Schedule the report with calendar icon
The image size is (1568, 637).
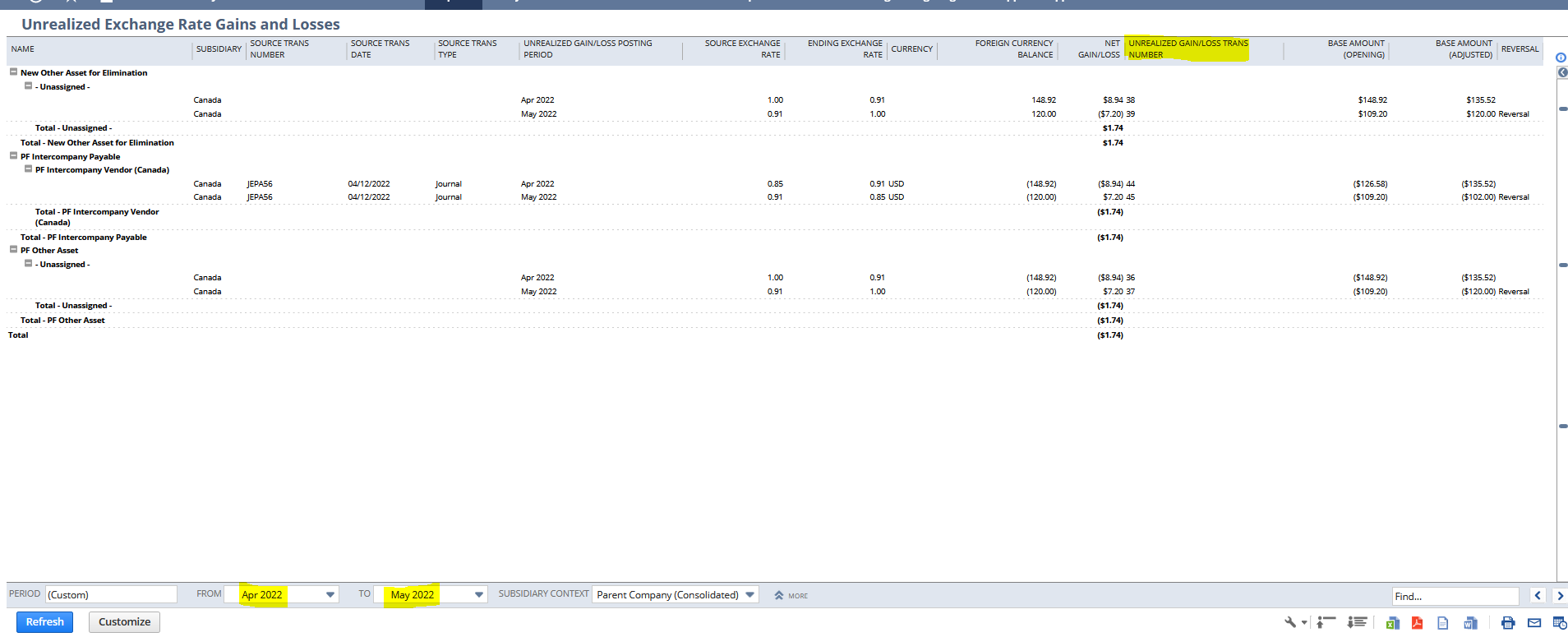click(1559, 623)
